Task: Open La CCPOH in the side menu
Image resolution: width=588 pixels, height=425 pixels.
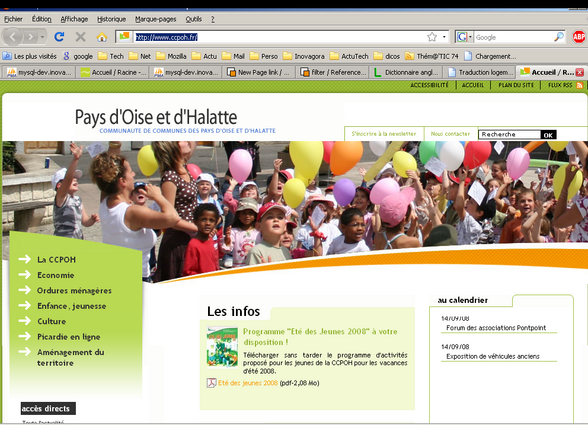Action: (56, 260)
